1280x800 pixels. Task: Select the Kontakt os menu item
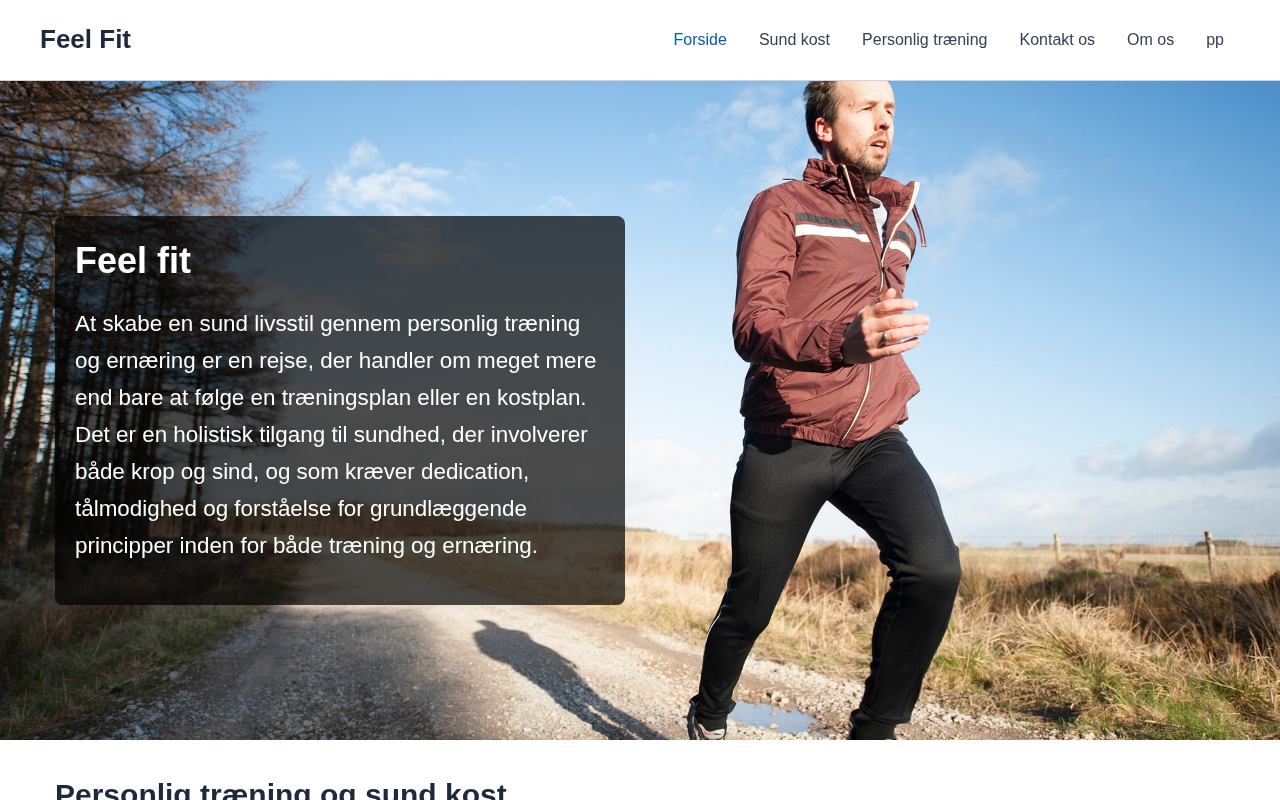(1057, 40)
